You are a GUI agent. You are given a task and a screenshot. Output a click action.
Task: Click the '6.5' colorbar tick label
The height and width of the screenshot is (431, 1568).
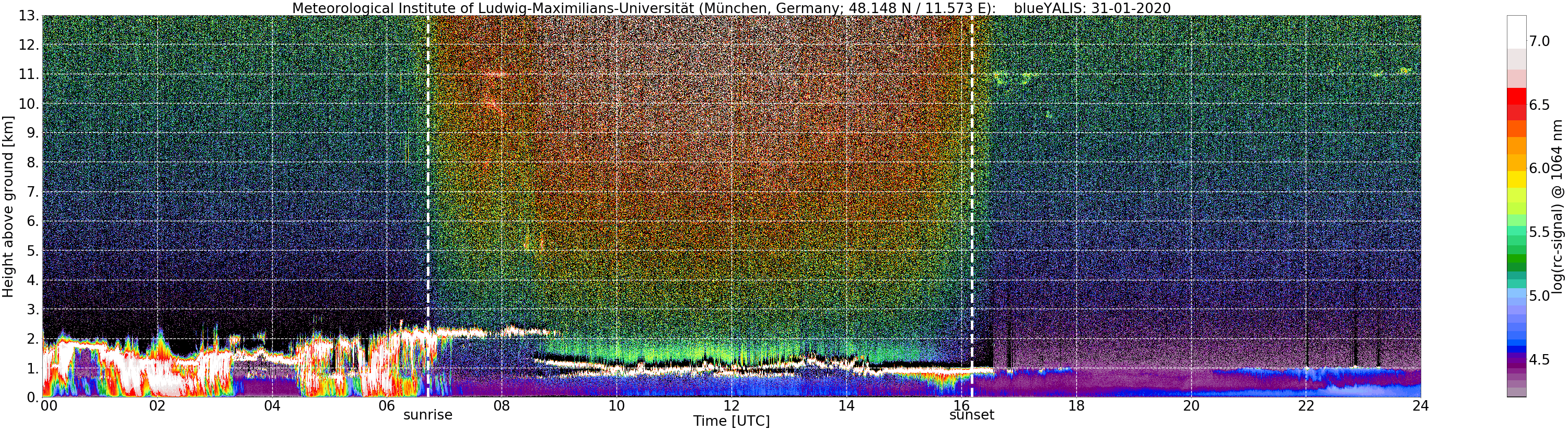[1539, 105]
